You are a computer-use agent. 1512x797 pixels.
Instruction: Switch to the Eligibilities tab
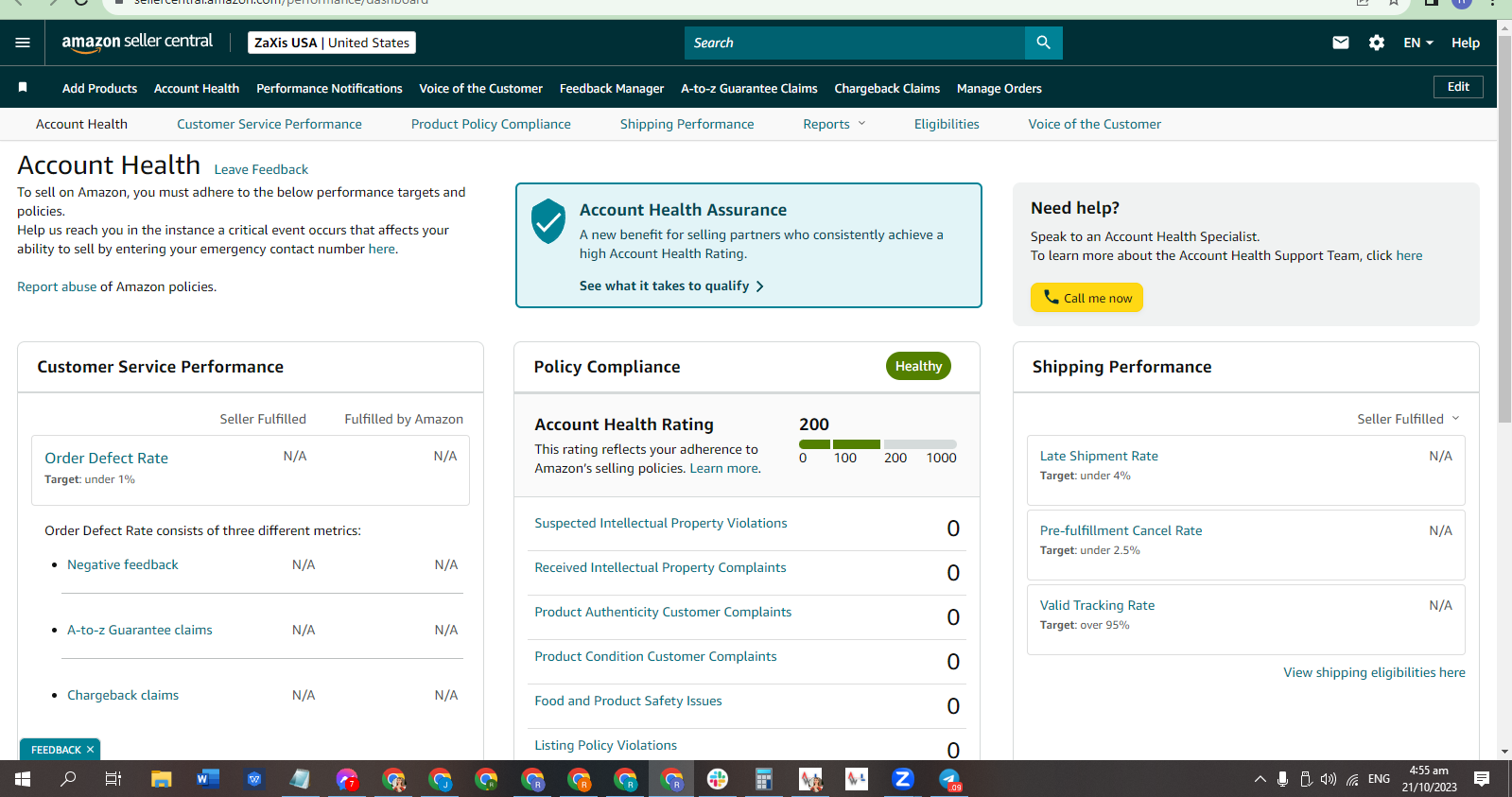(x=947, y=124)
